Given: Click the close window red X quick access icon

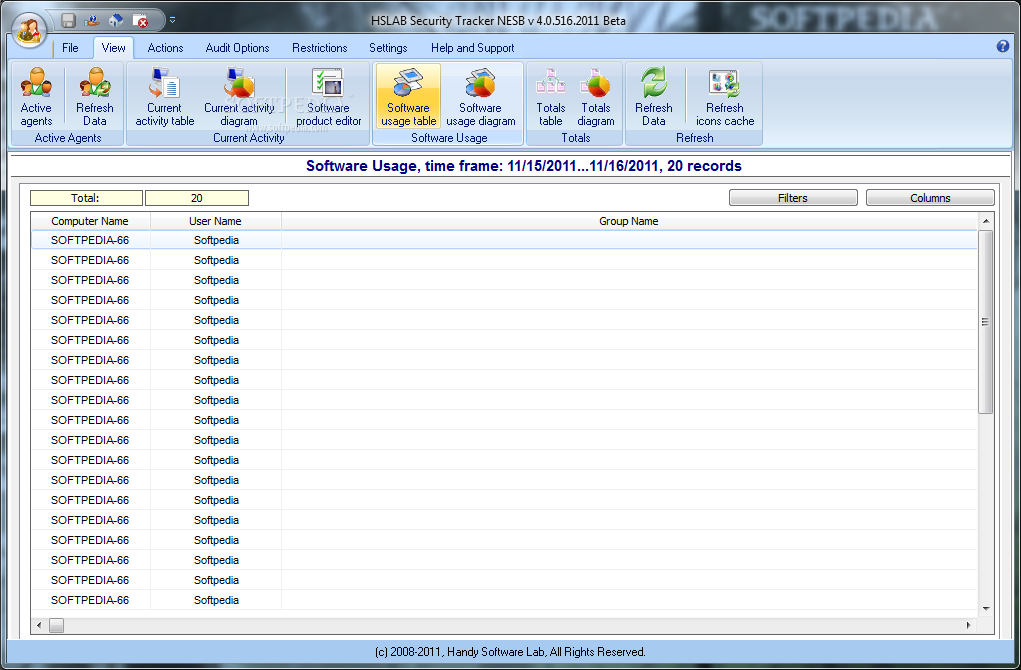Looking at the screenshot, I should [x=140, y=20].
